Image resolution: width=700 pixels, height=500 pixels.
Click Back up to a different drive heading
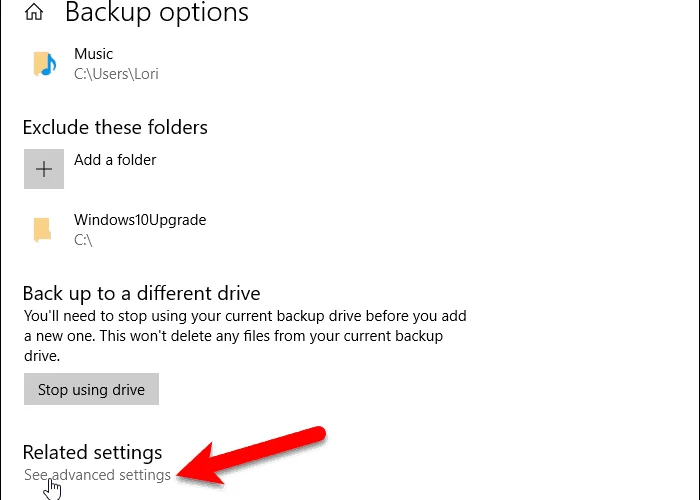pyautogui.click(x=142, y=293)
